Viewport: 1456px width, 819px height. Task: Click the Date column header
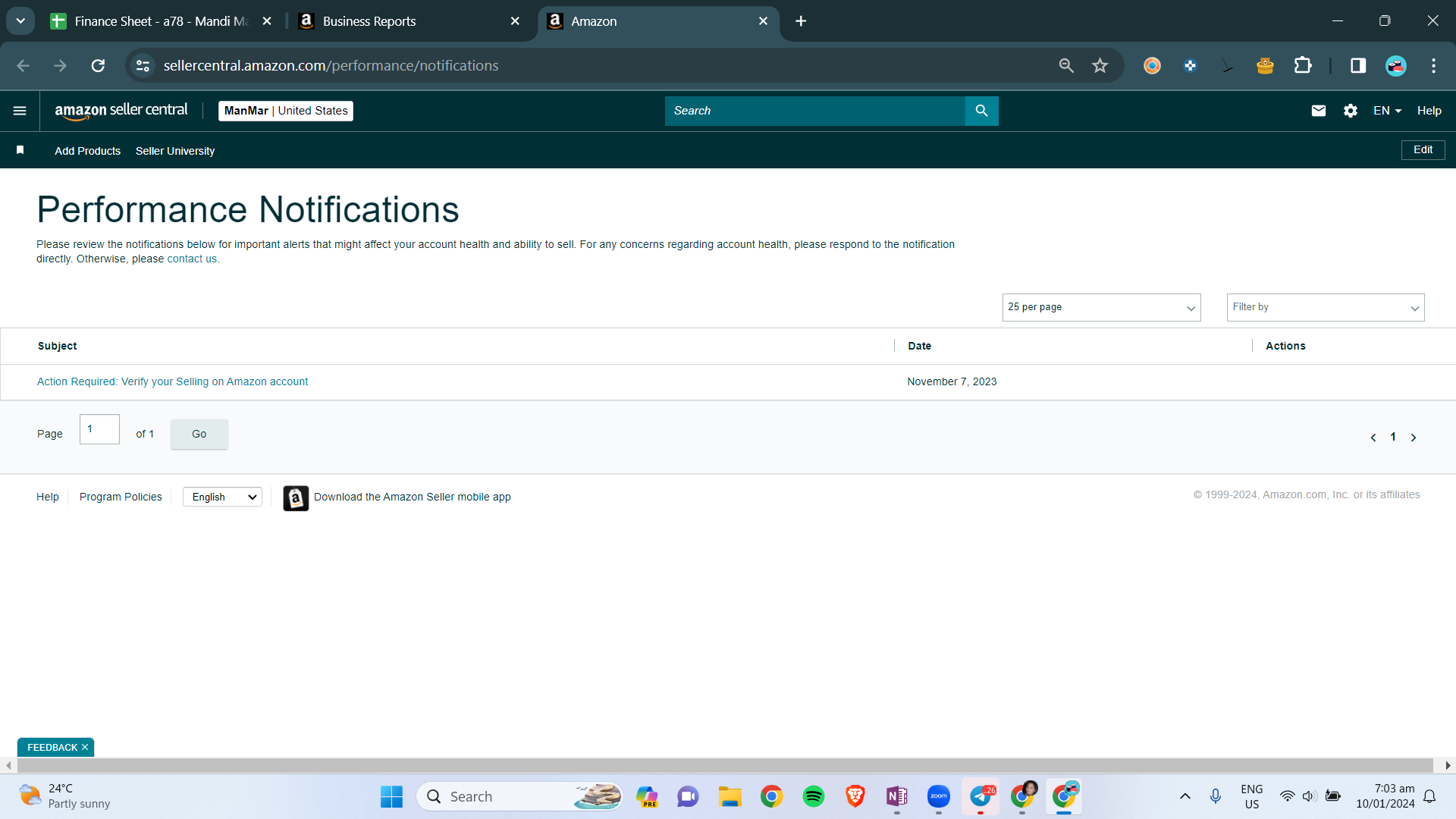(919, 346)
